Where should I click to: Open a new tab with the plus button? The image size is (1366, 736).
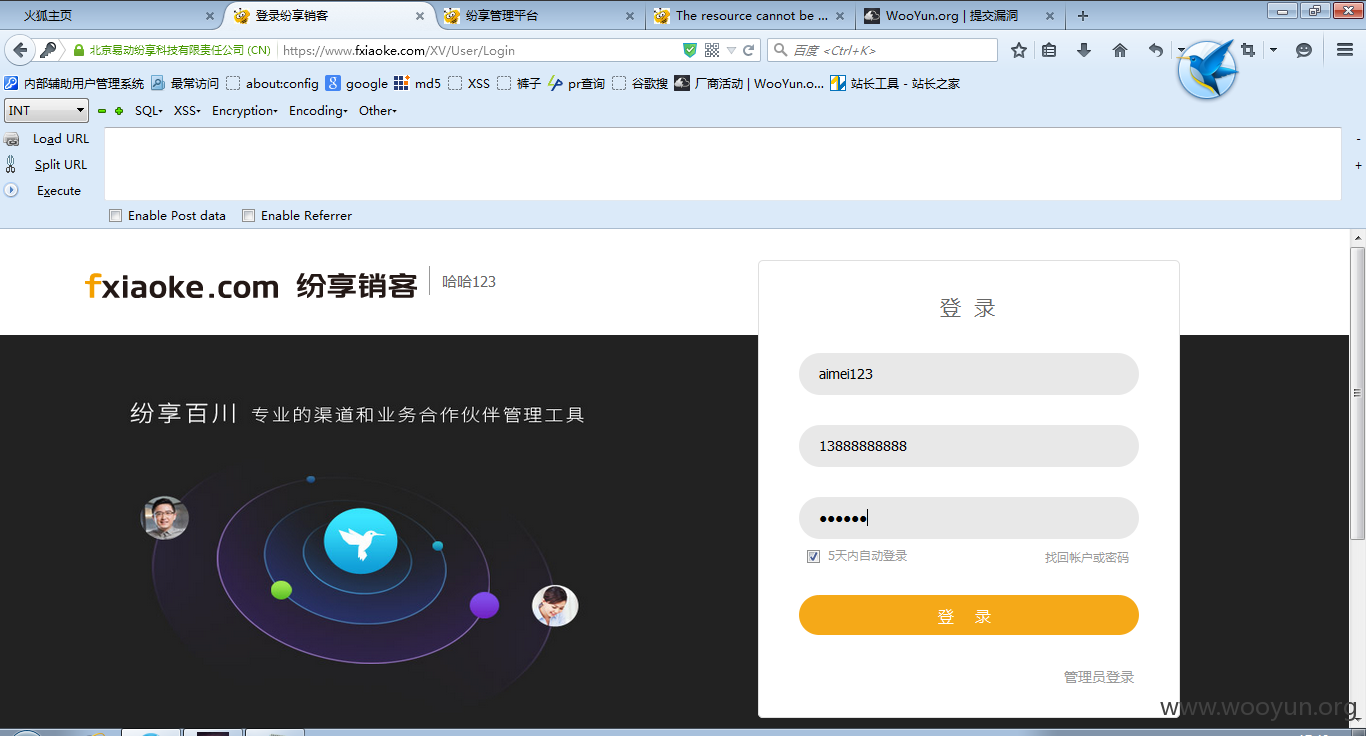pyautogui.click(x=1083, y=16)
